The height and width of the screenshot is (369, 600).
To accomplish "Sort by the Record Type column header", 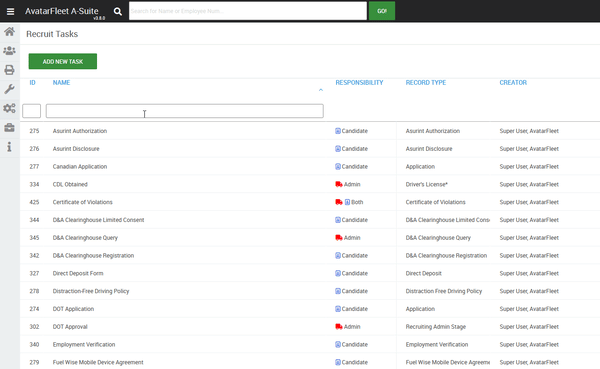I will click(426, 83).
